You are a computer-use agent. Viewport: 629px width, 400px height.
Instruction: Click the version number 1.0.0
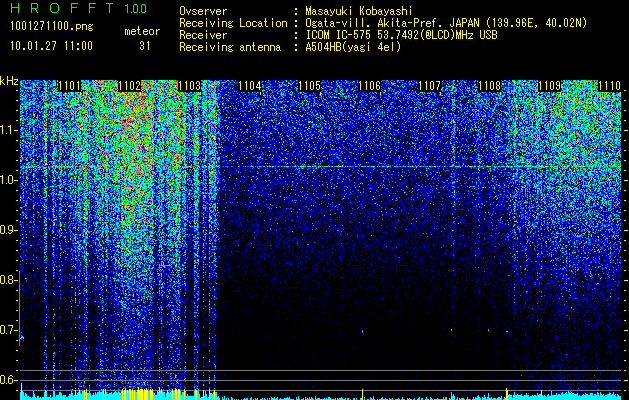pyautogui.click(x=135, y=8)
